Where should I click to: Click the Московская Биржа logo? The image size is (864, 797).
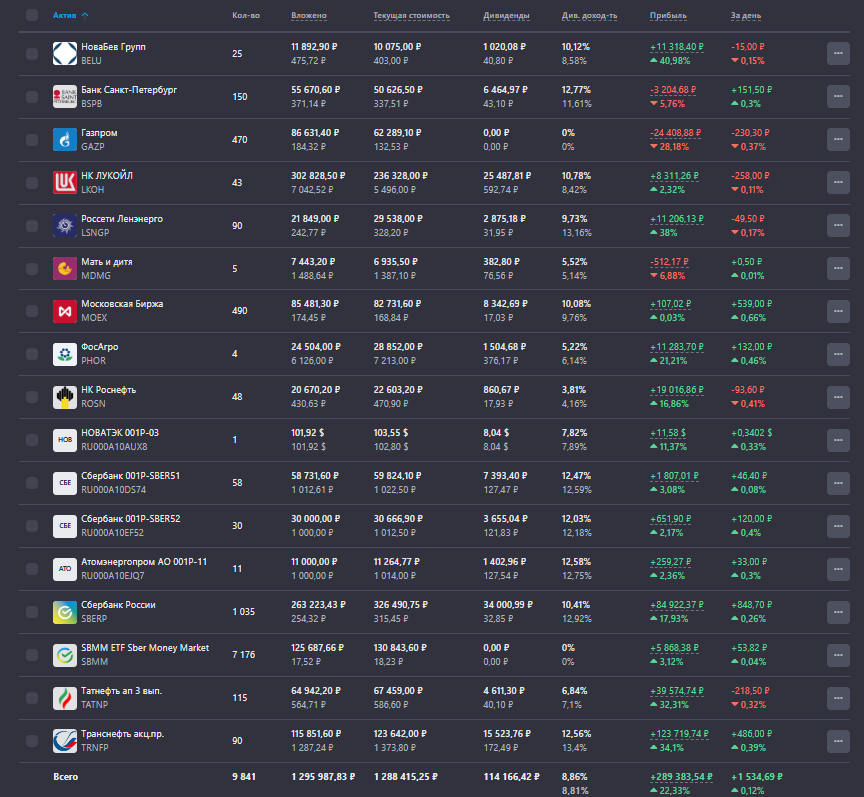[65, 311]
